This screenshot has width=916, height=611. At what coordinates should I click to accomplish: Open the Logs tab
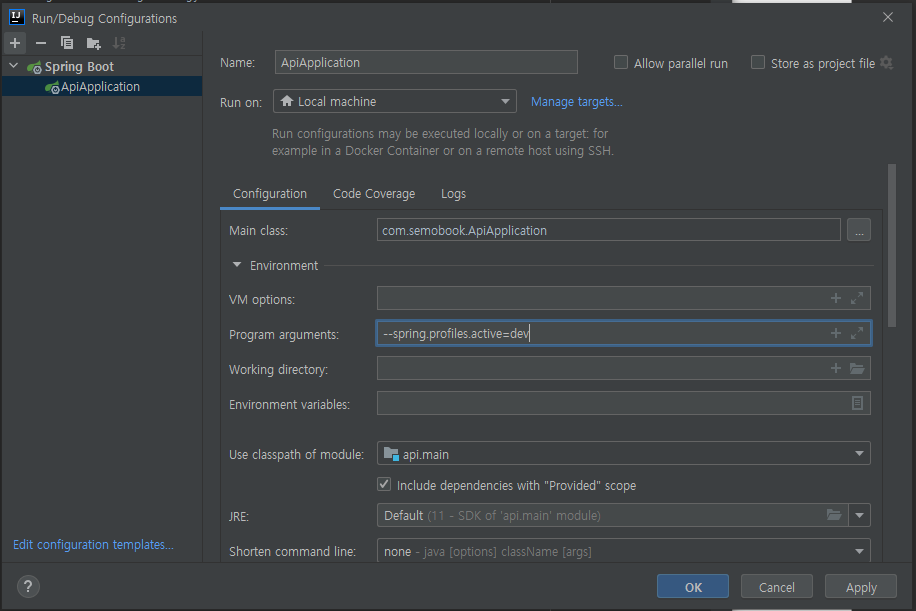point(453,194)
